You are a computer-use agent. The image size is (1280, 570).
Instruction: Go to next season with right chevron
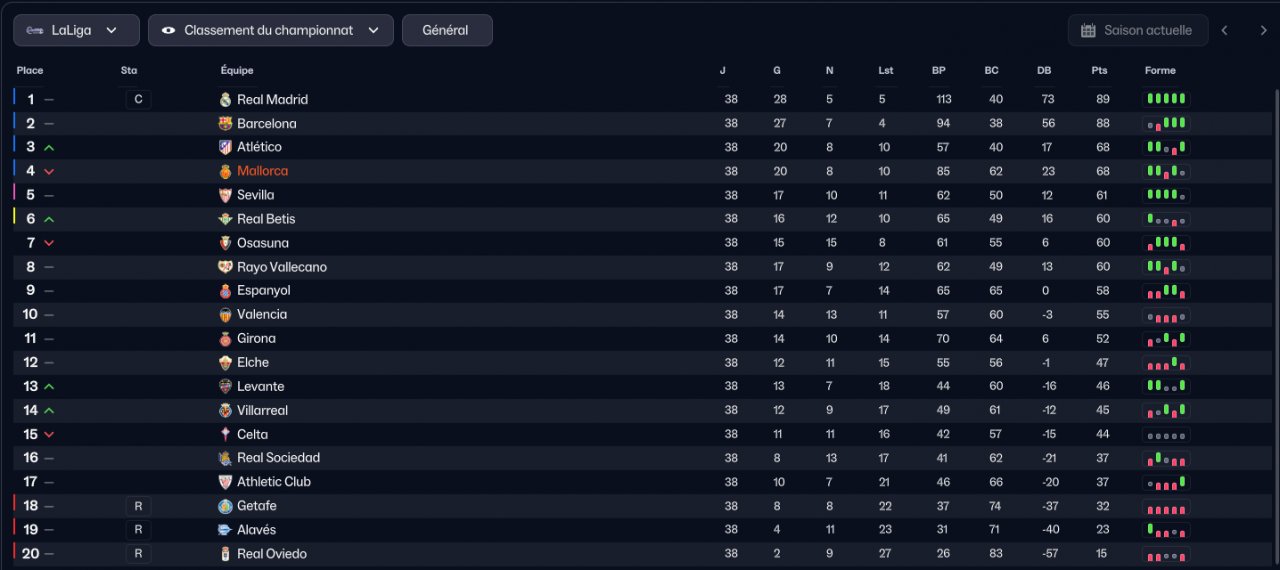1263,31
